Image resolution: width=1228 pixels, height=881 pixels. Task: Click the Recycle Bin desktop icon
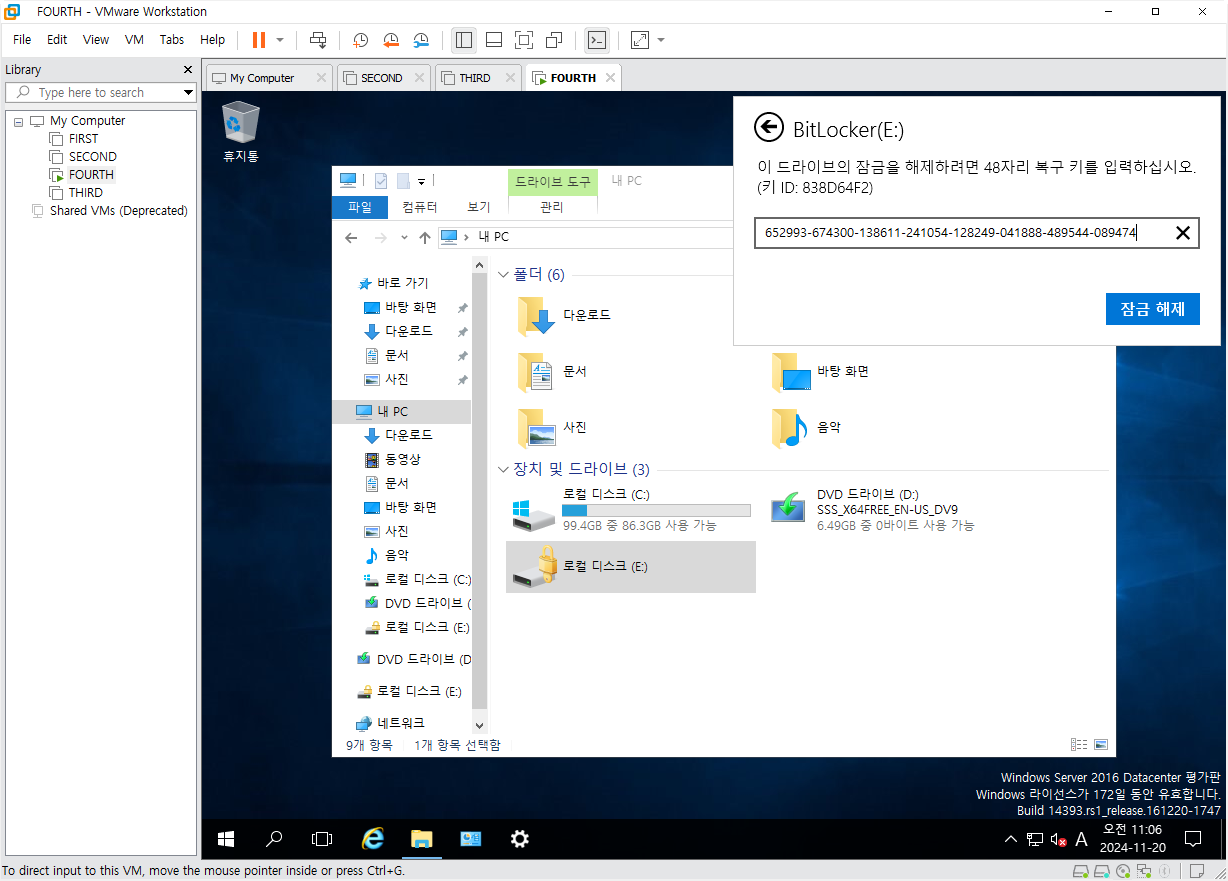241,132
